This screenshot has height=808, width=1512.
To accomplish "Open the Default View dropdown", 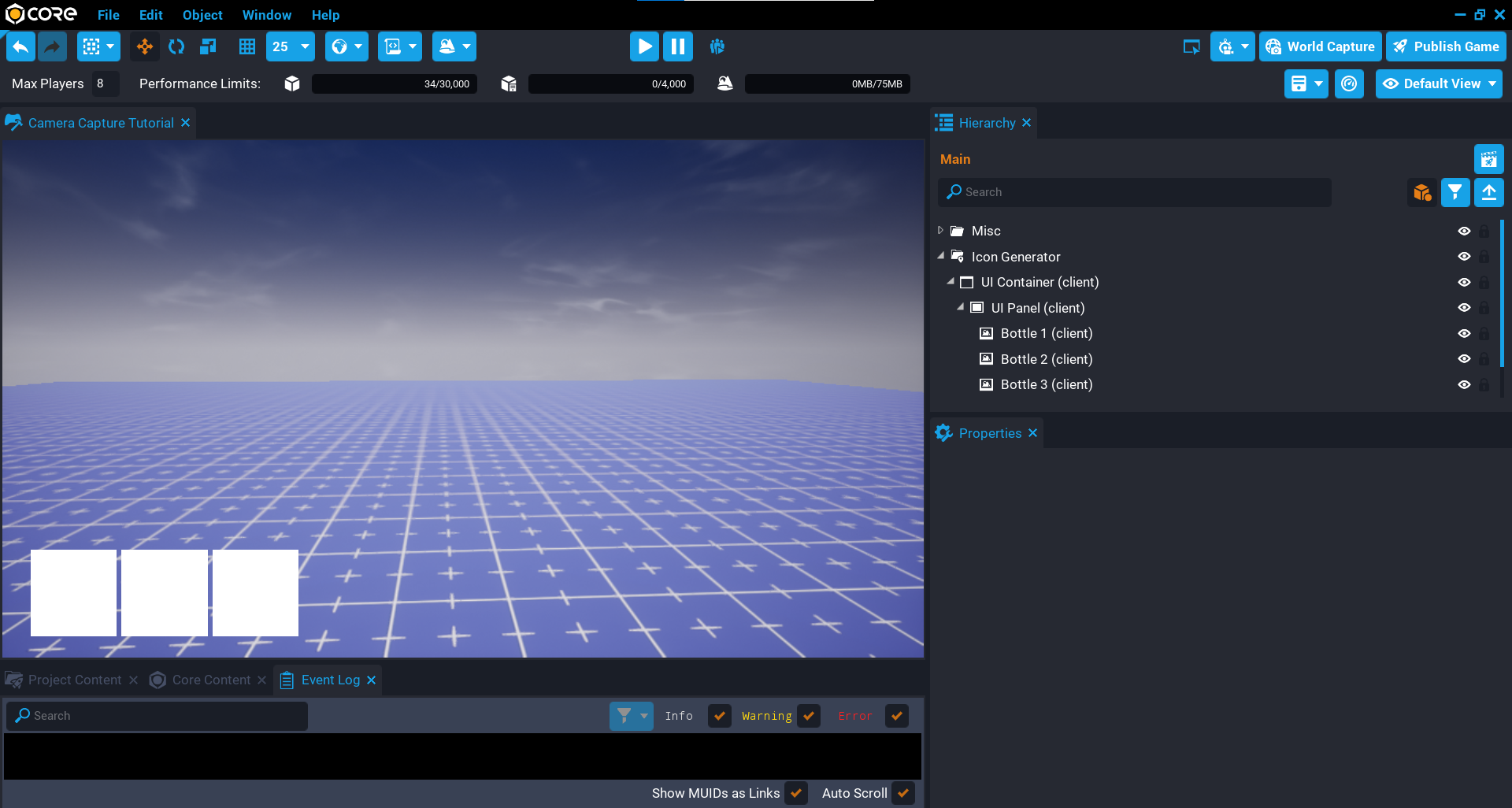I will [x=1439, y=83].
